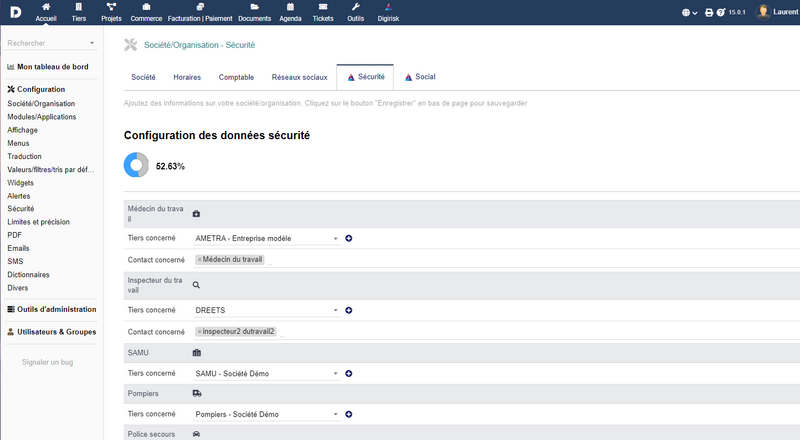Screen dimensions: 800x440
Task: Open Outils d'administration section
Action: click(52, 309)
